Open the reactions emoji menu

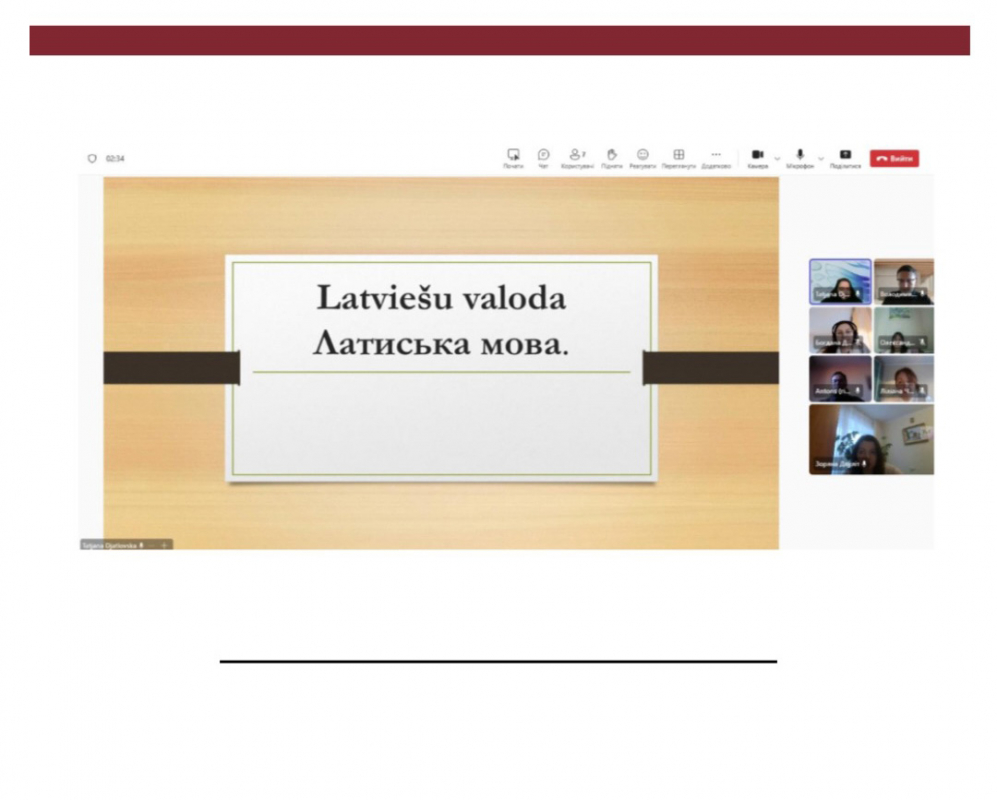pos(643,157)
